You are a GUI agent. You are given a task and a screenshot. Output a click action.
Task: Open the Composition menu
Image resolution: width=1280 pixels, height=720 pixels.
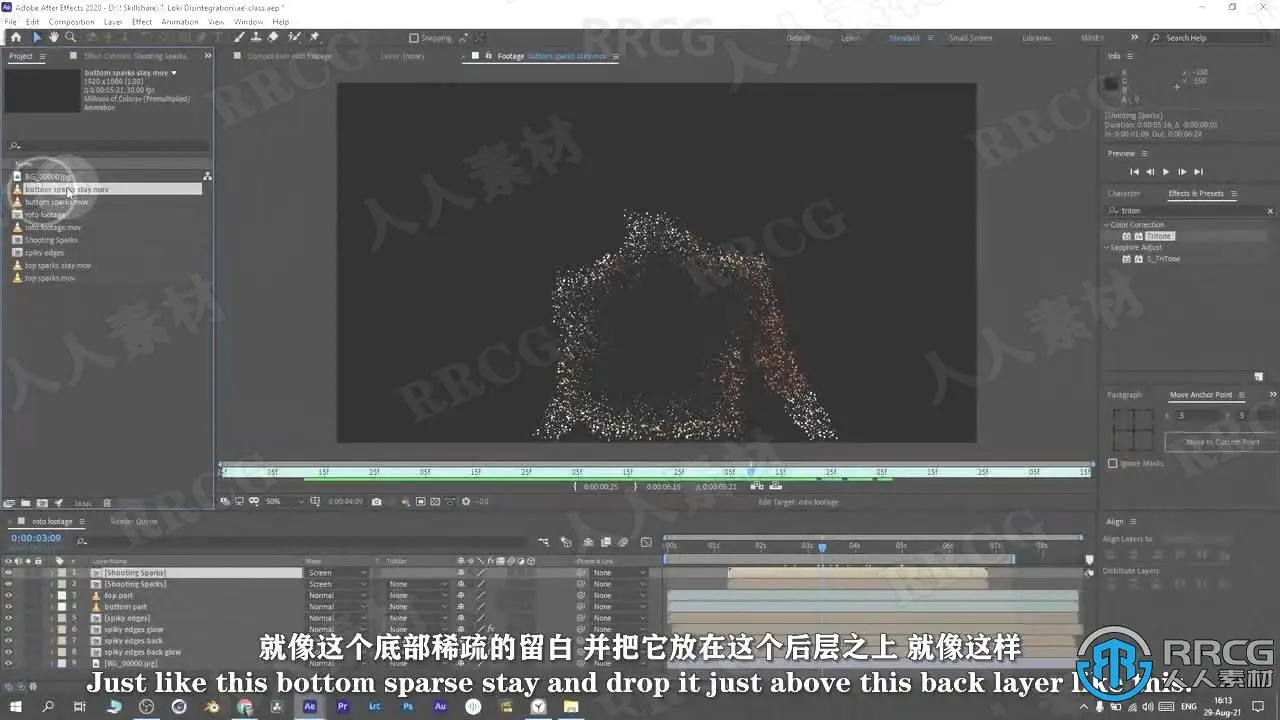click(71, 21)
